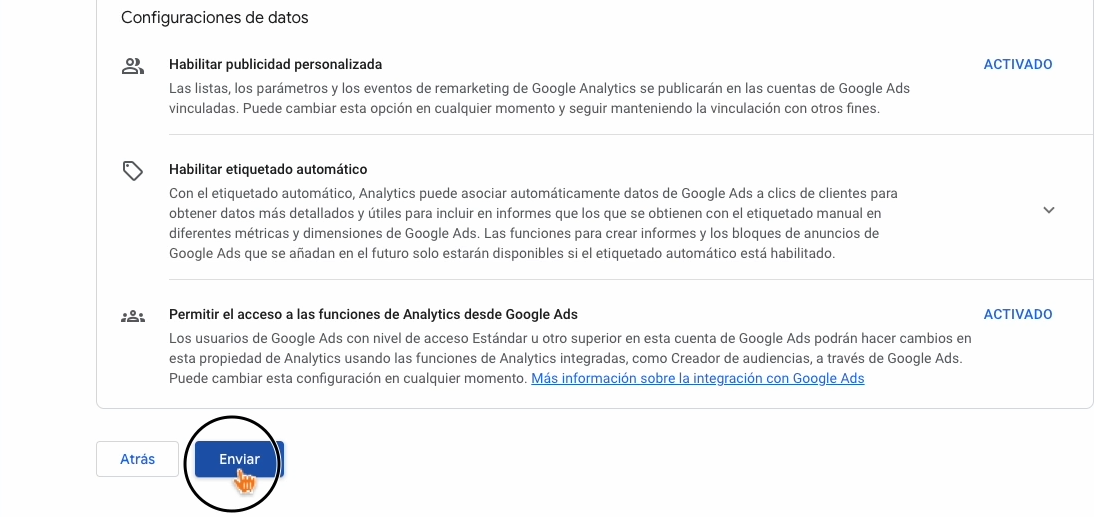The width and height of the screenshot is (1094, 517).
Task: Click the group icon beside Analytics access setting
Action: [x=133, y=317]
